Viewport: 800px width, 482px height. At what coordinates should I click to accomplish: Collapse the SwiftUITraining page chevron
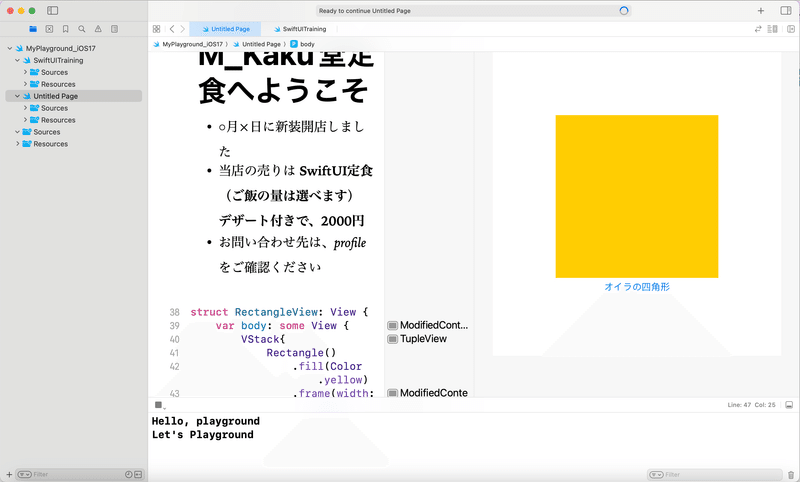pyautogui.click(x=17, y=60)
